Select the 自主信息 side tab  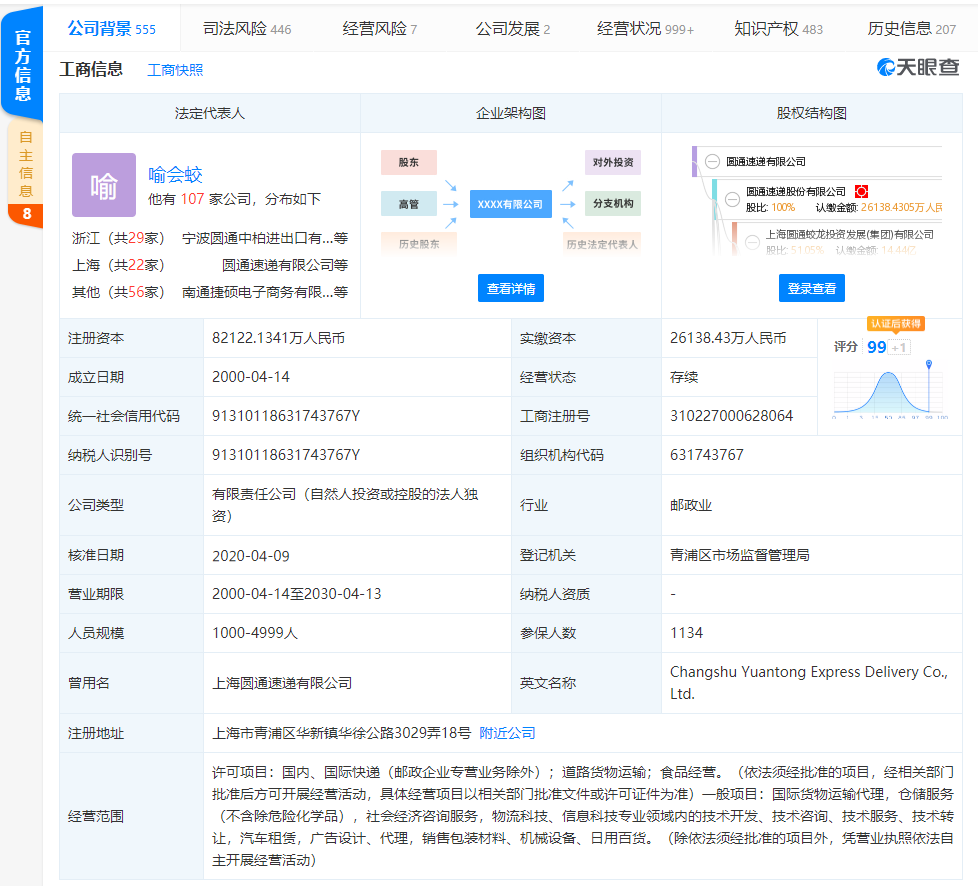(25, 163)
